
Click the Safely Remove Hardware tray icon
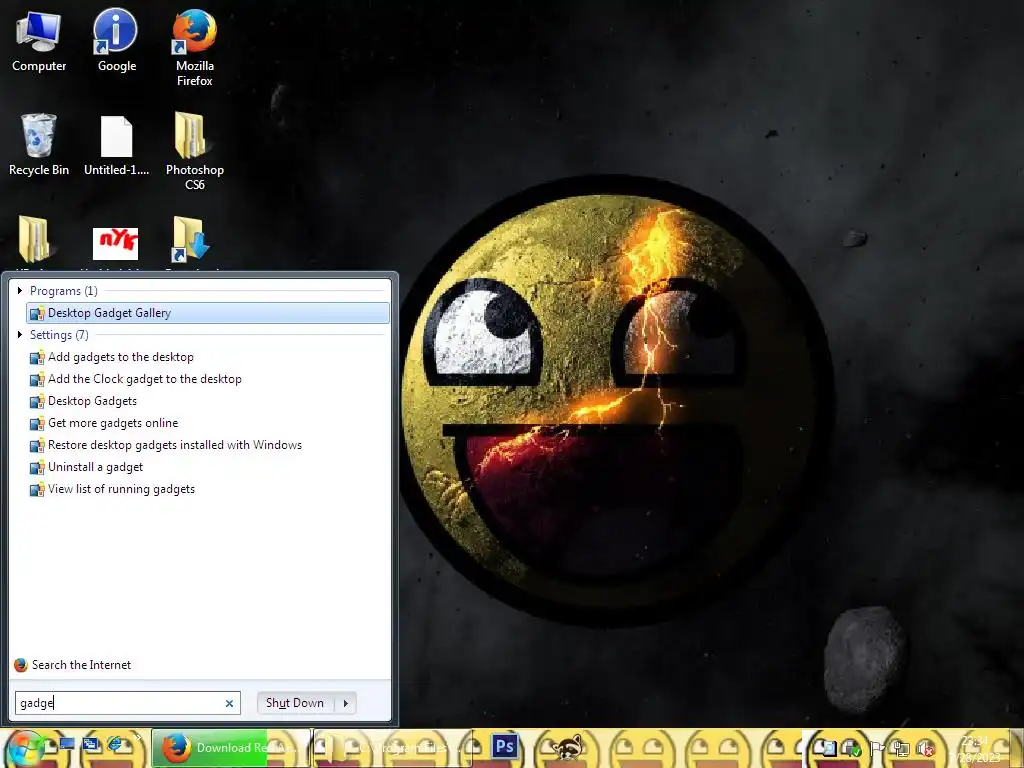(x=852, y=748)
